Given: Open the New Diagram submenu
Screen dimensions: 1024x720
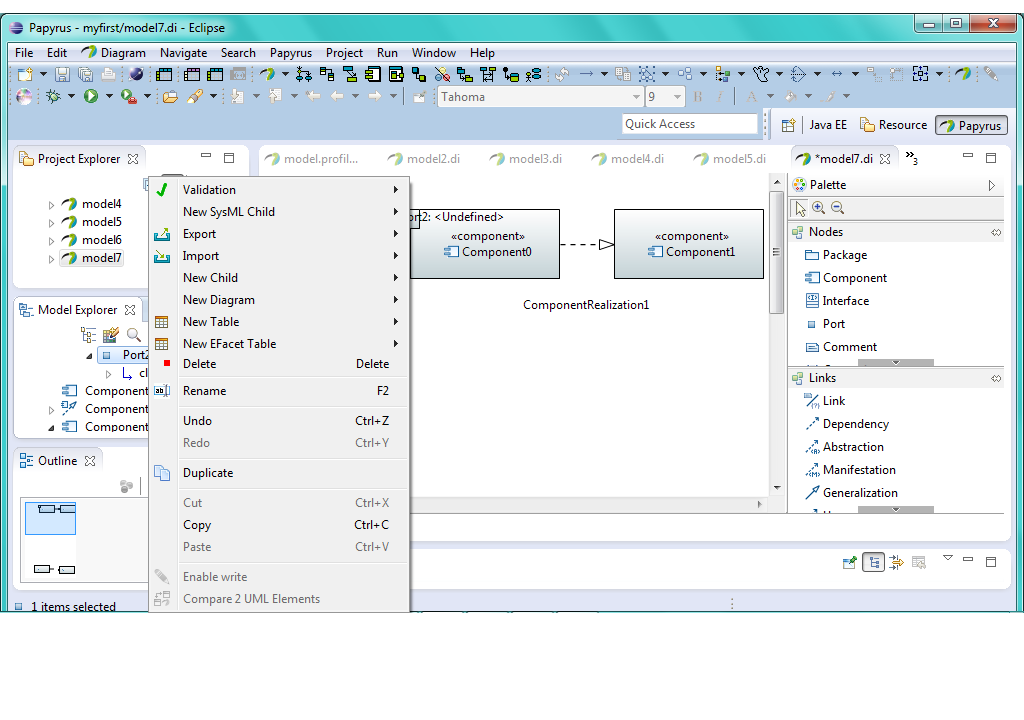Looking at the screenshot, I should tap(280, 300).
